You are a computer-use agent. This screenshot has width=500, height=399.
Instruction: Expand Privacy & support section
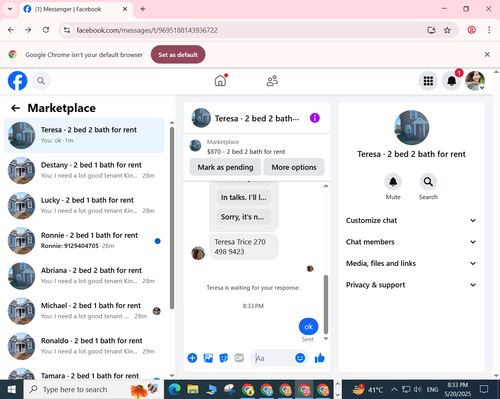pos(411,285)
